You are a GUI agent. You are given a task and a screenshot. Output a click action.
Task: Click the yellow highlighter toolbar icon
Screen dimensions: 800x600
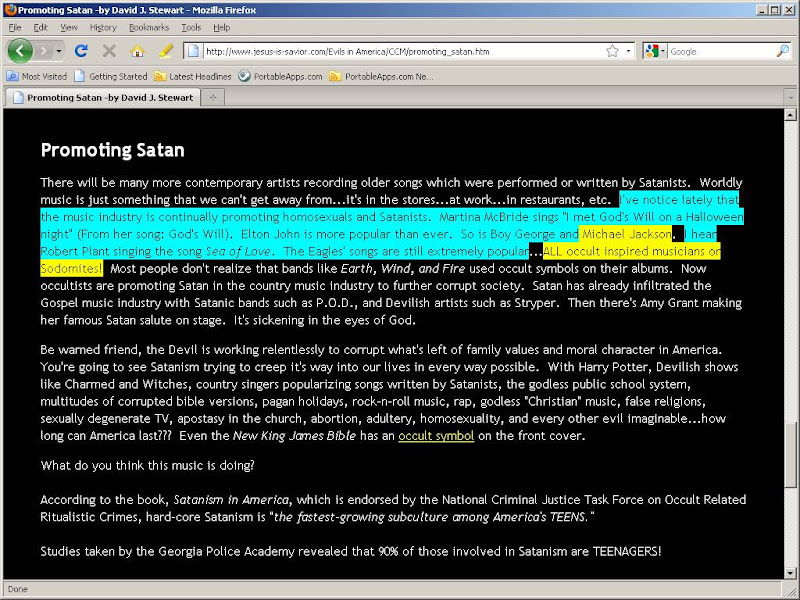(x=165, y=51)
